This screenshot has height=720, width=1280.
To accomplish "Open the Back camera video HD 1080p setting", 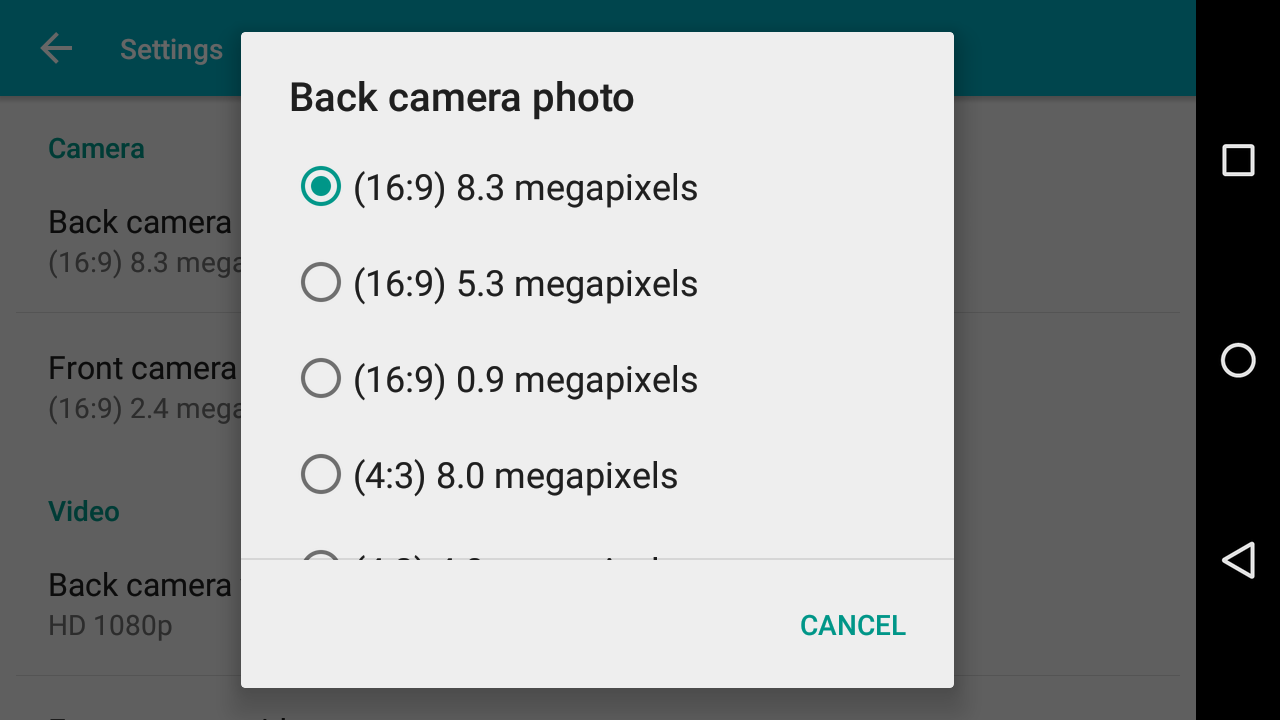I will click(x=140, y=603).
